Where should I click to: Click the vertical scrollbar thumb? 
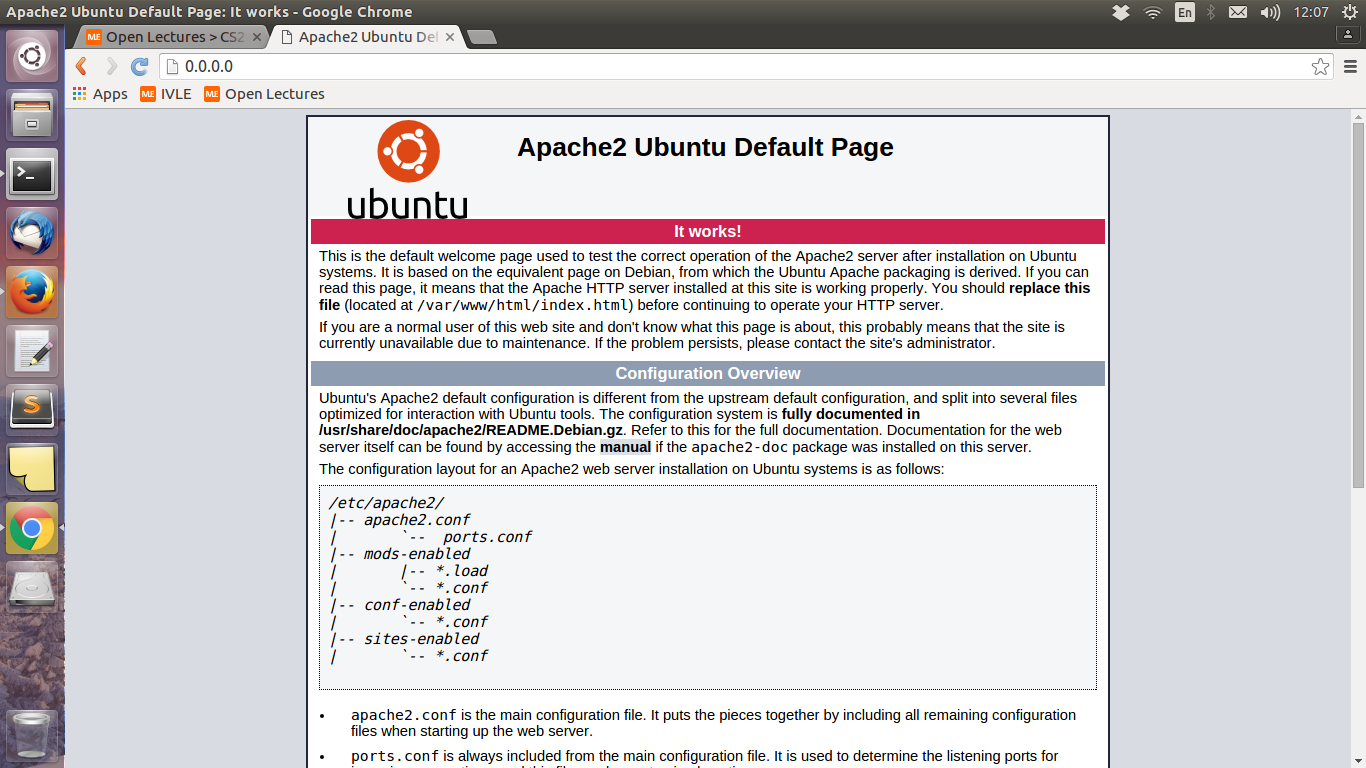1358,305
